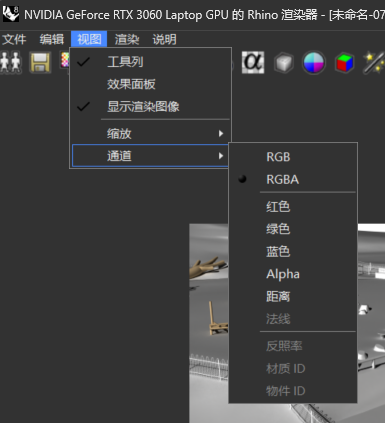Click the color wheel circle icon

(x=314, y=62)
